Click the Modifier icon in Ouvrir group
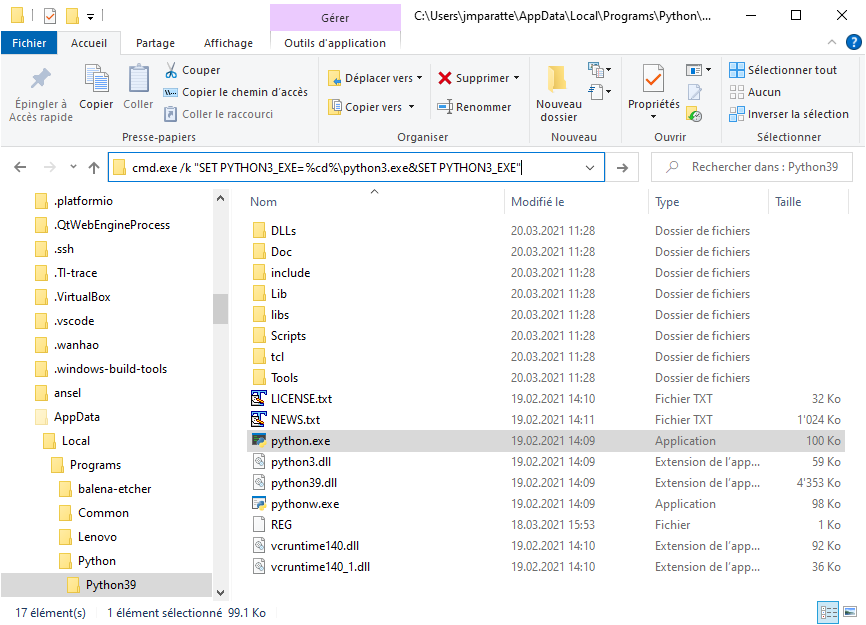Image resolution: width=866 pixels, height=625 pixels. pyautogui.click(x=694, y=92)
